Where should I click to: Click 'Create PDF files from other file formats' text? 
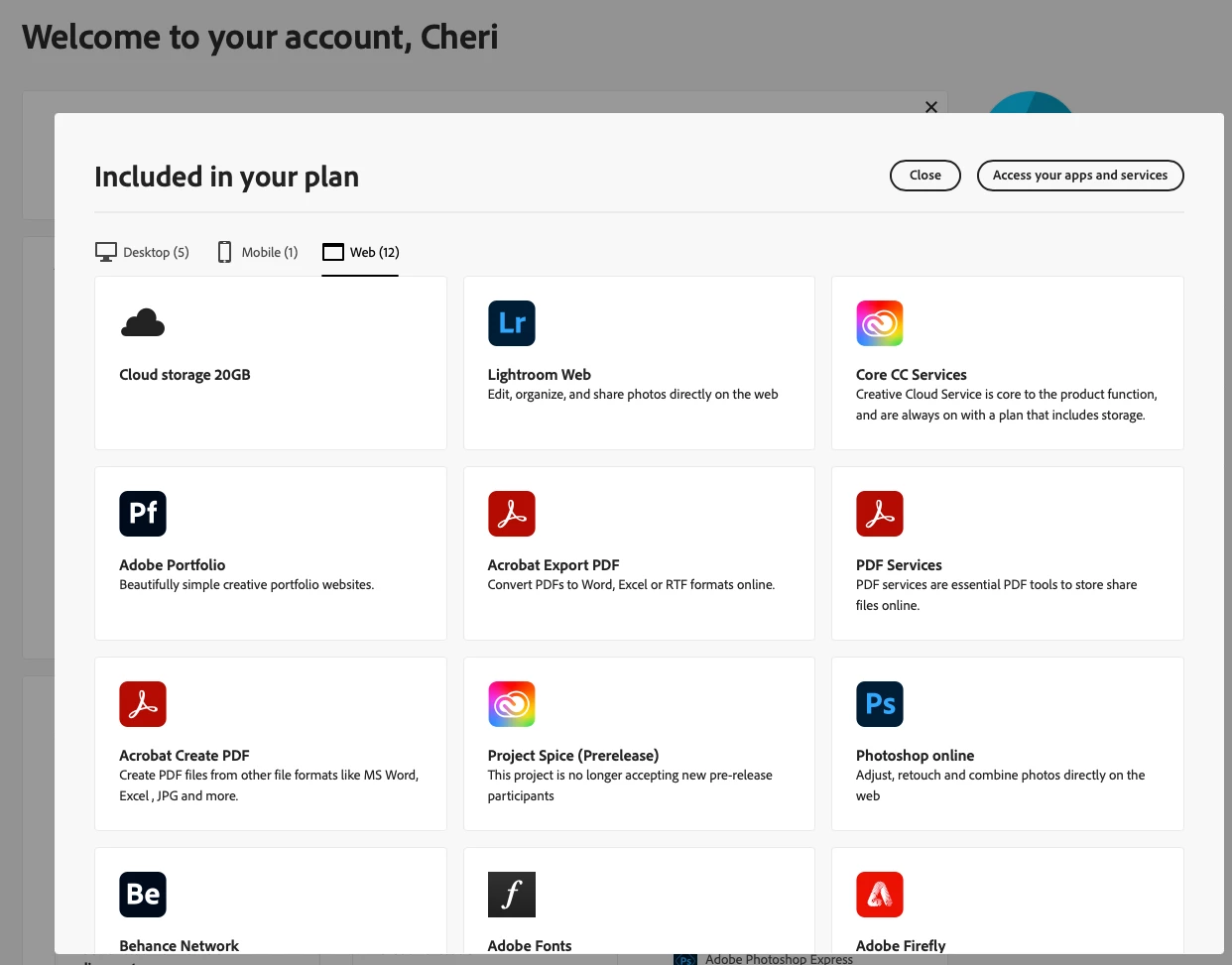click(x=269, y=785)
